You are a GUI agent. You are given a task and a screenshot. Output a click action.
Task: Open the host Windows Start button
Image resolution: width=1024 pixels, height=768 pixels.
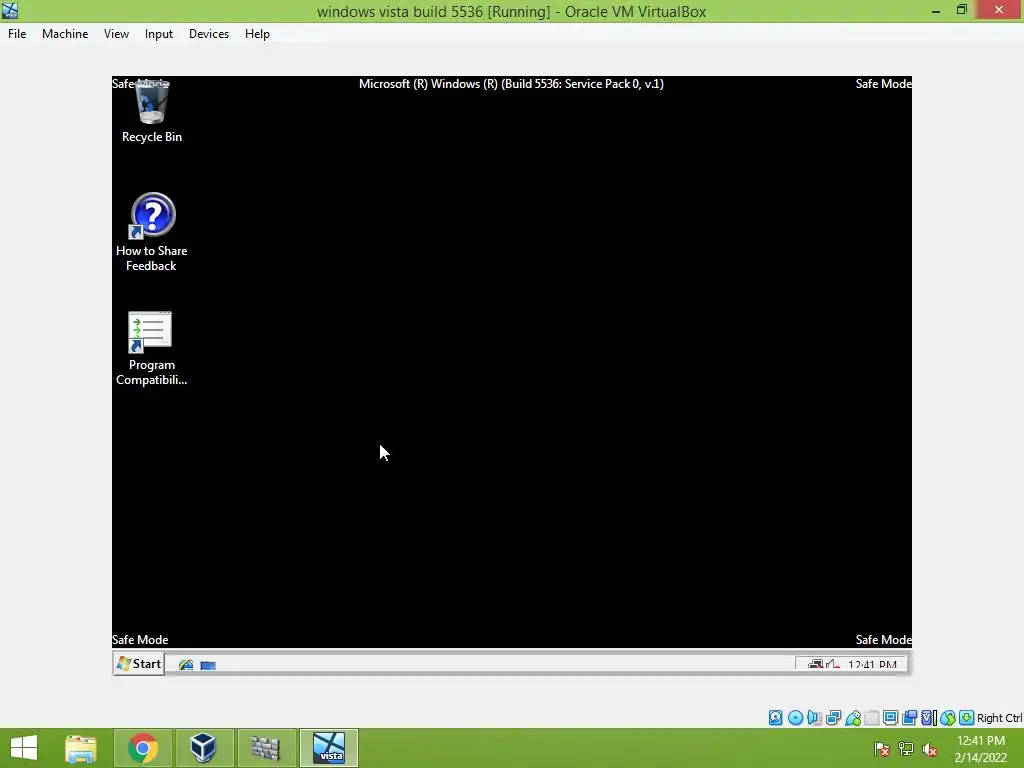point(24,748)
